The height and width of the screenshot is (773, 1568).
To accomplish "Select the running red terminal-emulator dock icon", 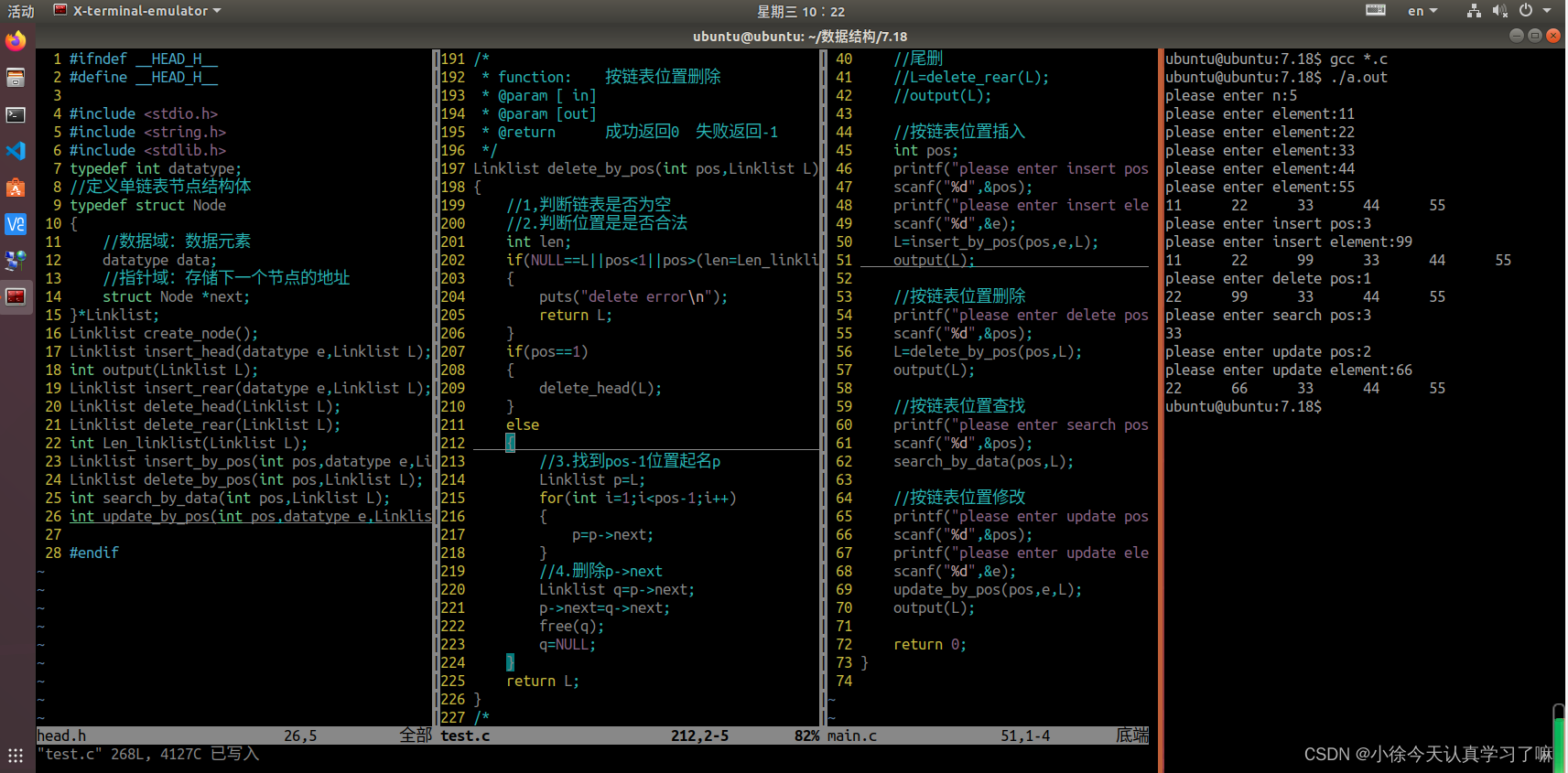I will tap(16, 296).
